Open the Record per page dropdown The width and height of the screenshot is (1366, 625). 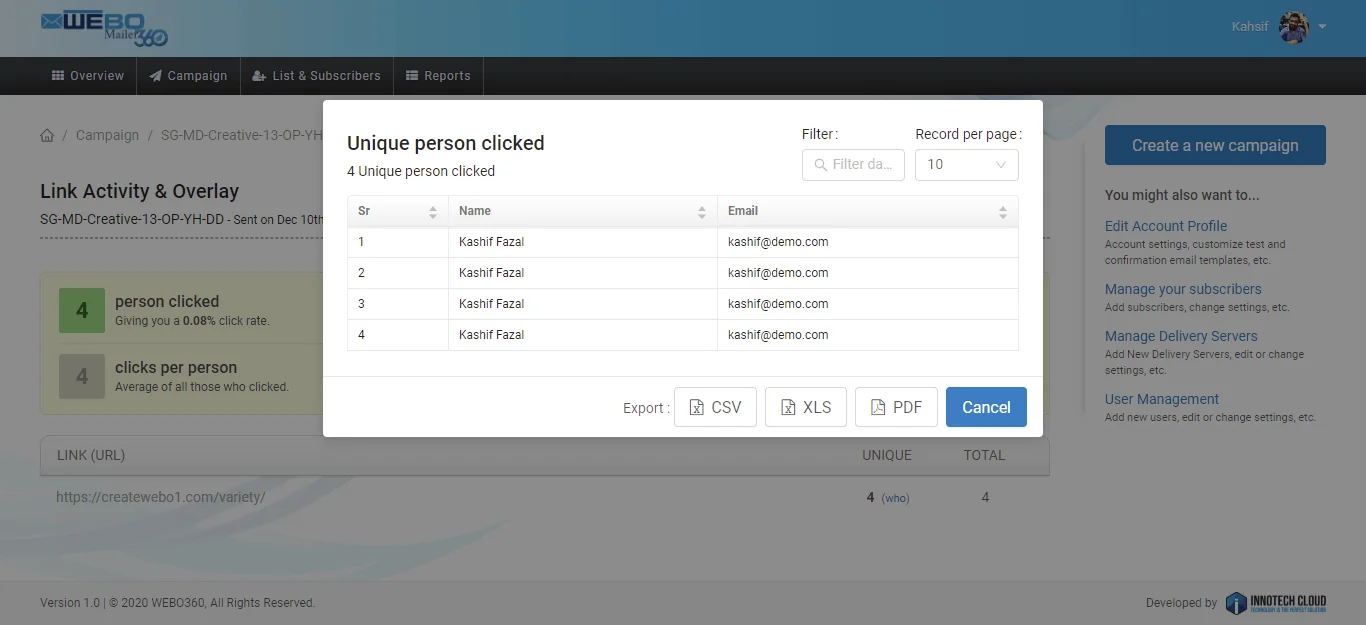966,165
